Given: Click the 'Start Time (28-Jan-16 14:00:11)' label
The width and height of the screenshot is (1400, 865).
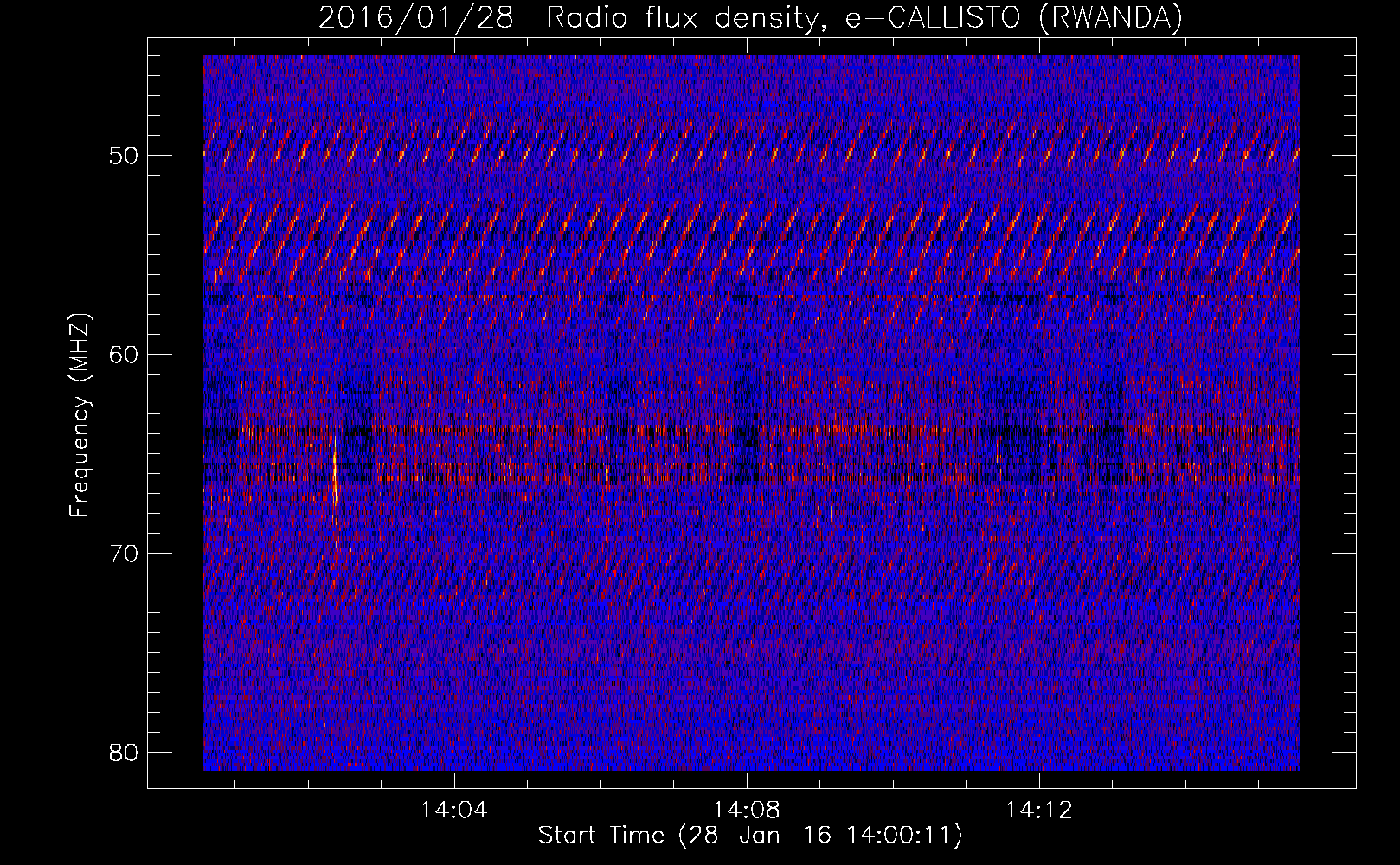Looking at the screenshot, I should 750,836.
